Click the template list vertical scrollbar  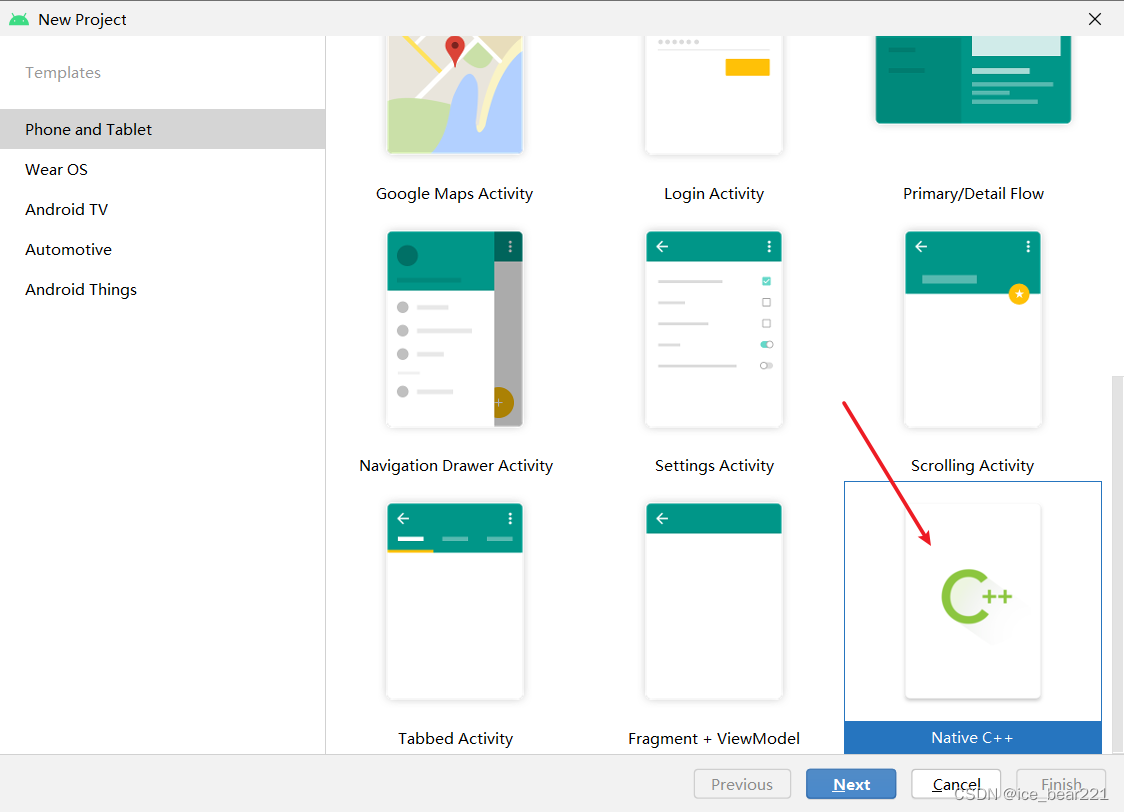1117,564
